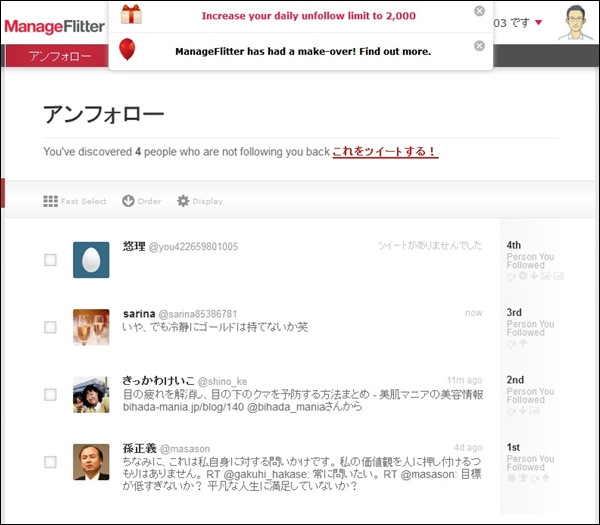600x525 pixels.
Task: Click the down arrow icon under 2nd
Action: click(x=523, y=410)
